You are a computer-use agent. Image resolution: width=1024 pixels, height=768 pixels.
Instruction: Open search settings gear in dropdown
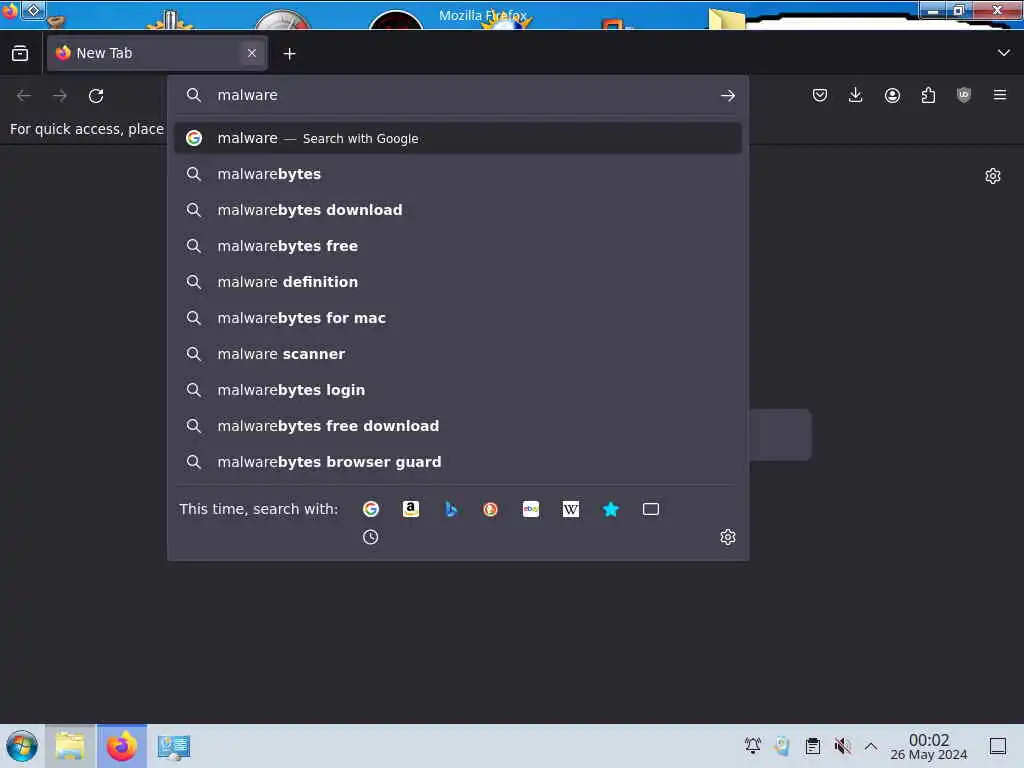[x=728, y=537]
